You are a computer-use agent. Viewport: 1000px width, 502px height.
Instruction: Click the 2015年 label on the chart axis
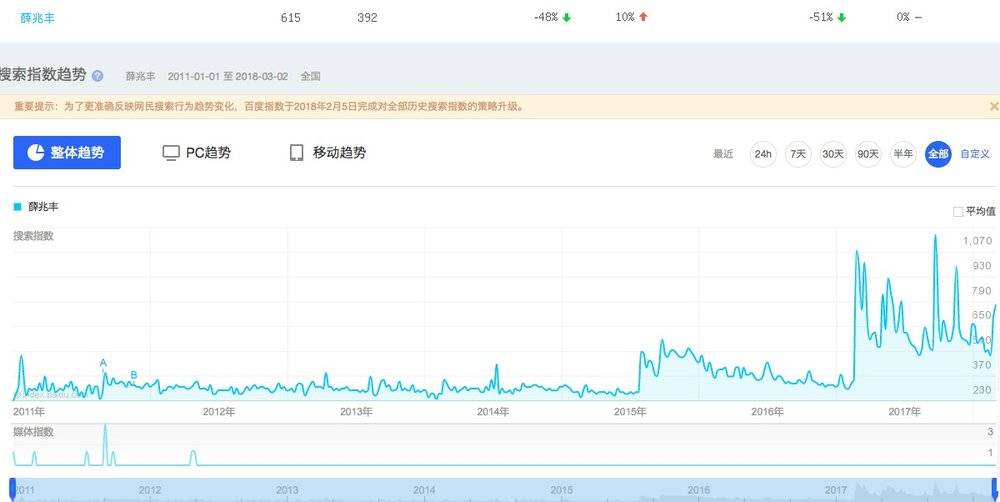(630, 411)
